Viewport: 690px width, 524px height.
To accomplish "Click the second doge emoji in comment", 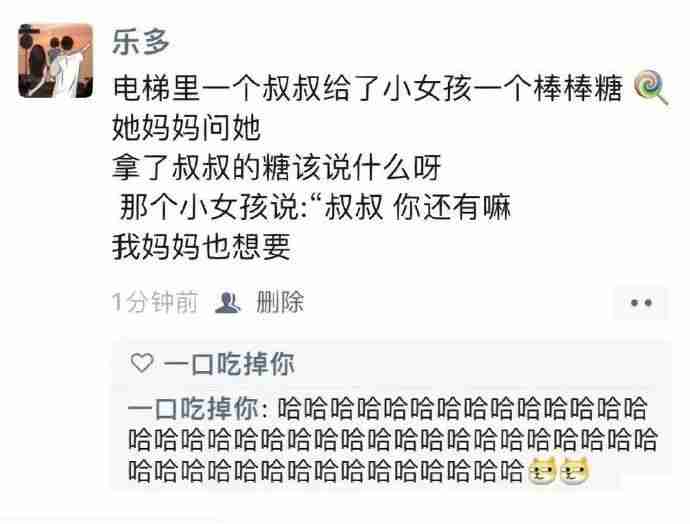I will coord(574,471).
